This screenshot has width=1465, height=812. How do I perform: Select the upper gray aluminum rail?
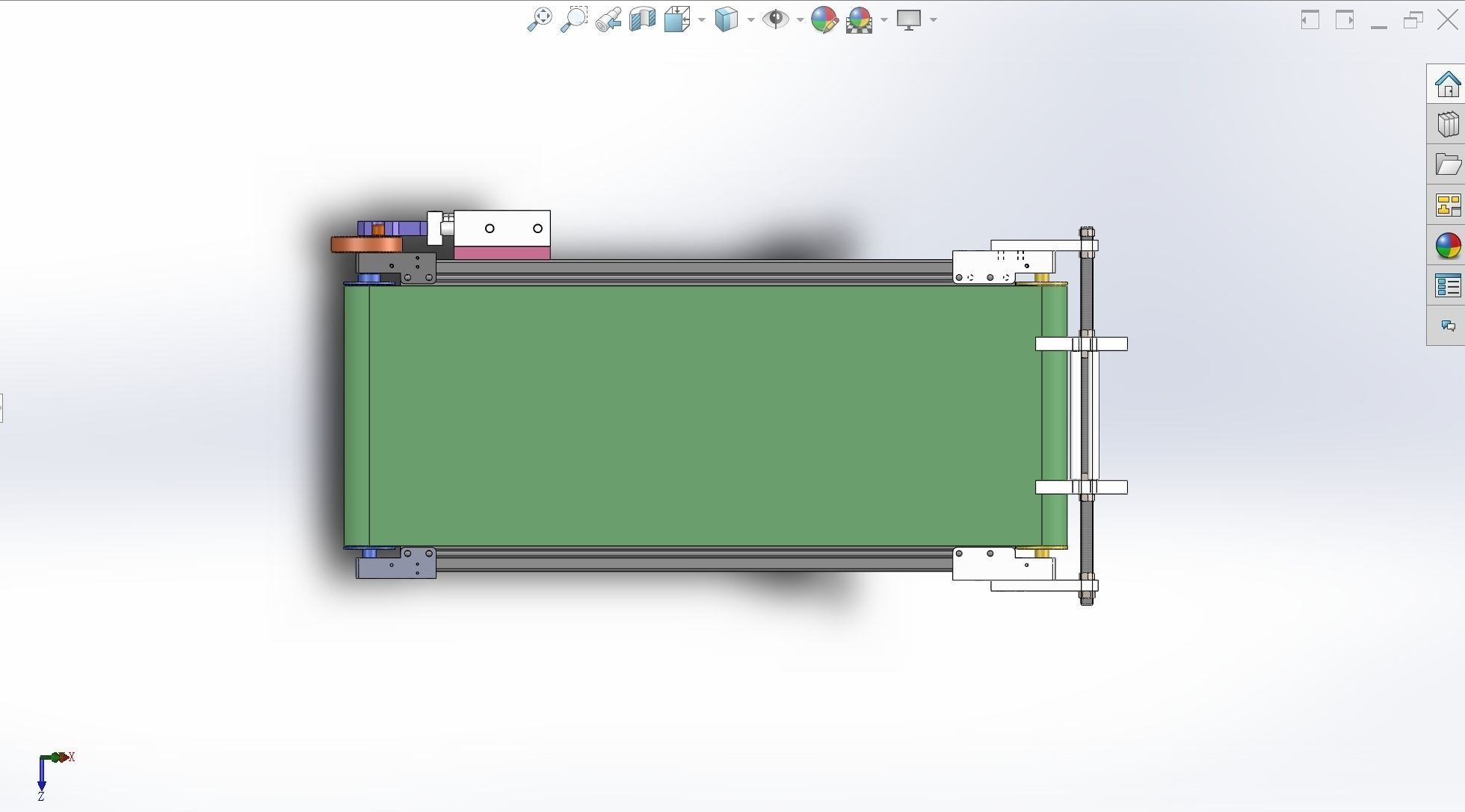tap(694, 271)
